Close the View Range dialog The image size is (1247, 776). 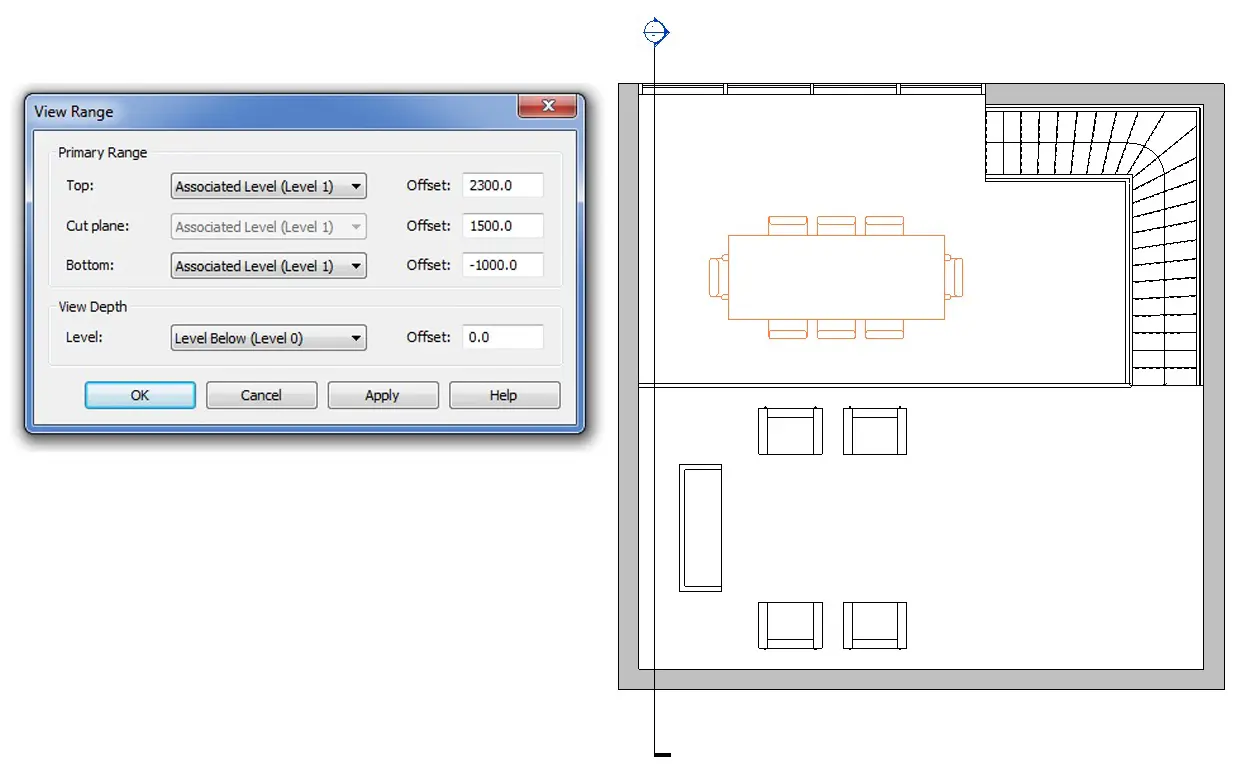tap(547, 106)
